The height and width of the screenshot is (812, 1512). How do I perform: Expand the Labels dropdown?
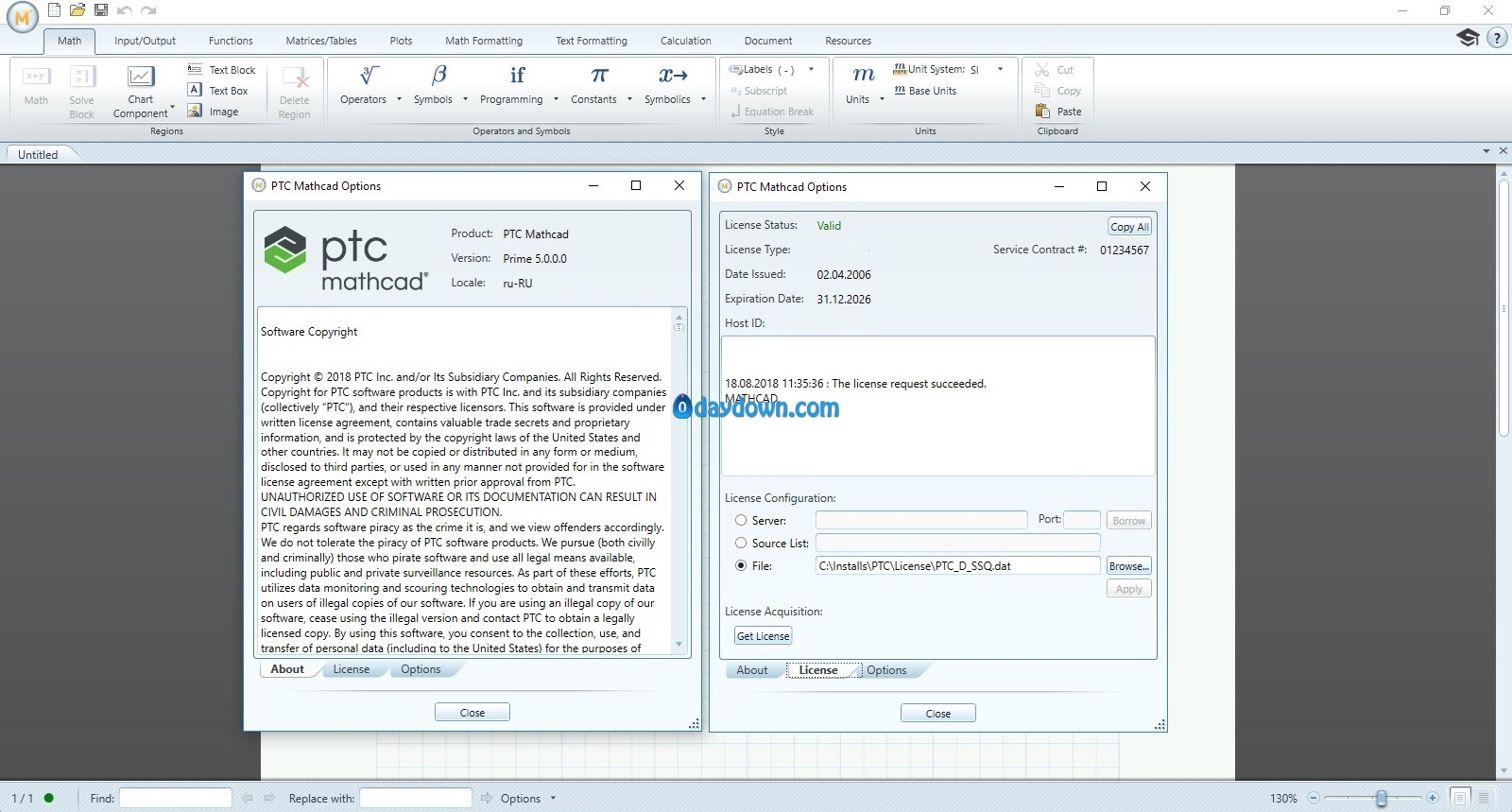coord(811,69)
